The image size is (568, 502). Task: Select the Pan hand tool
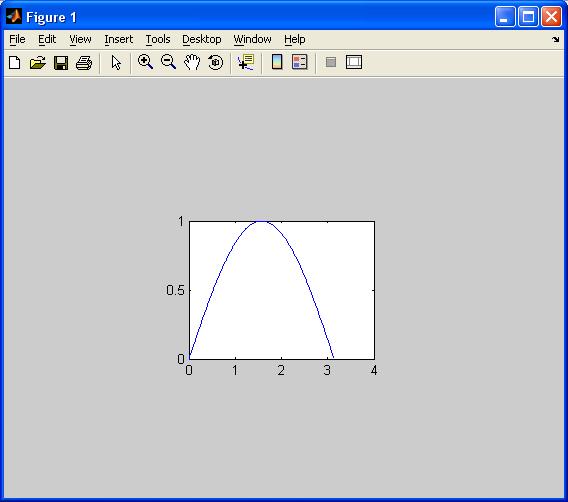tap(192, 62)
